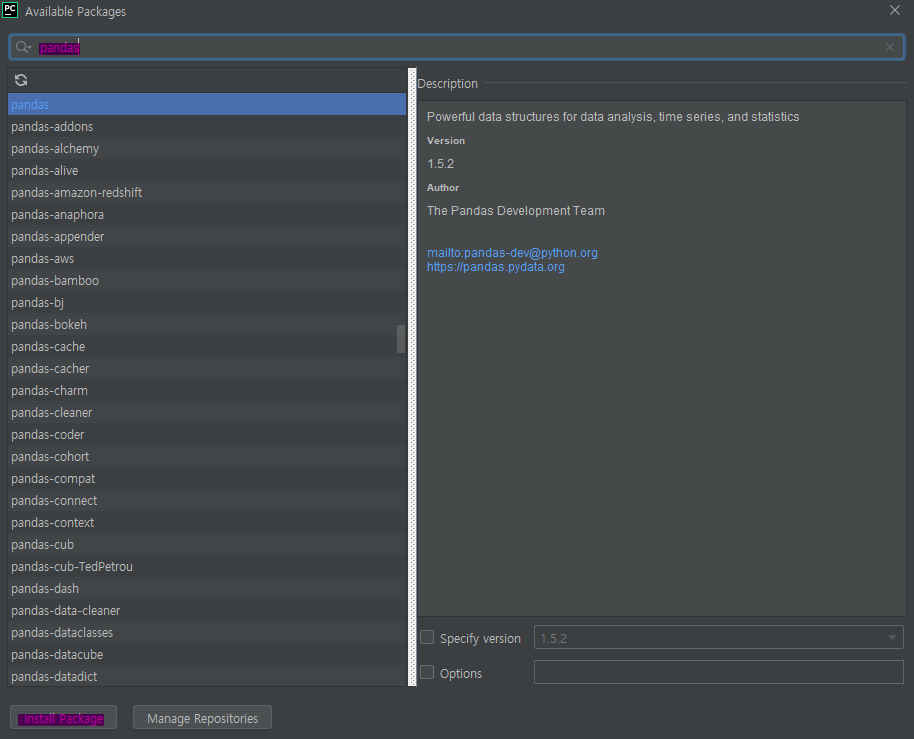
Task: Select pandas-appender package
Action: click(207, 237)
